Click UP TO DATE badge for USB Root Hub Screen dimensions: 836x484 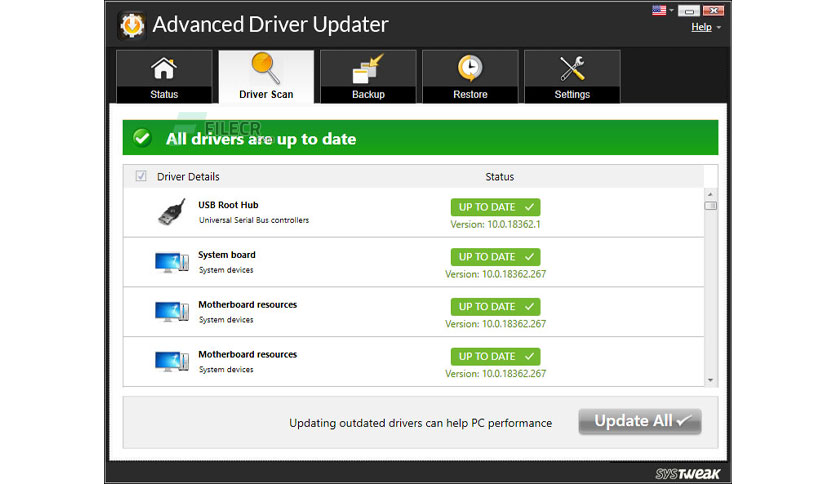495,207
